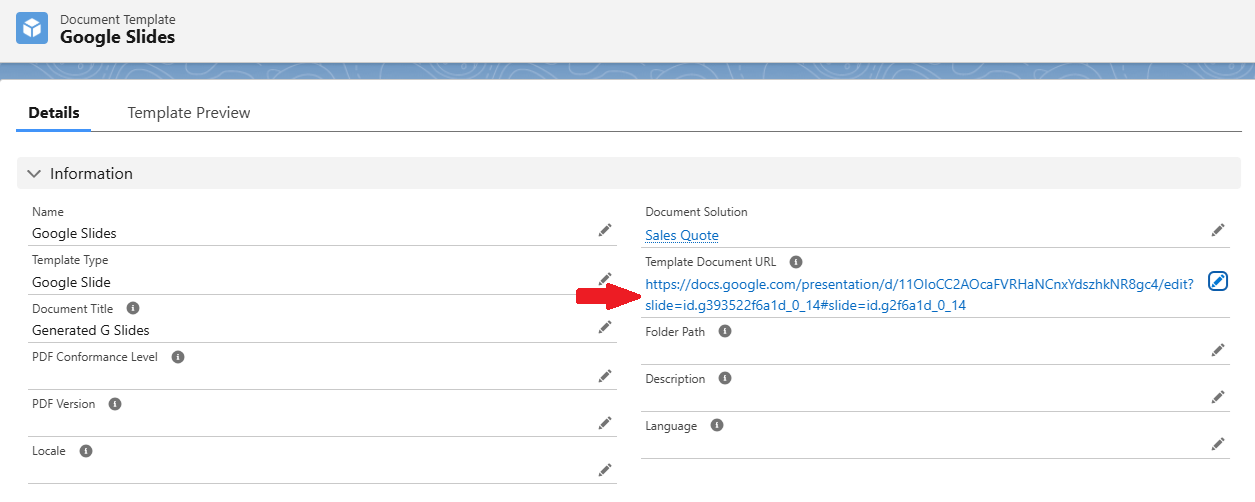Click pencil icon next to Template Type

point(605,278)
